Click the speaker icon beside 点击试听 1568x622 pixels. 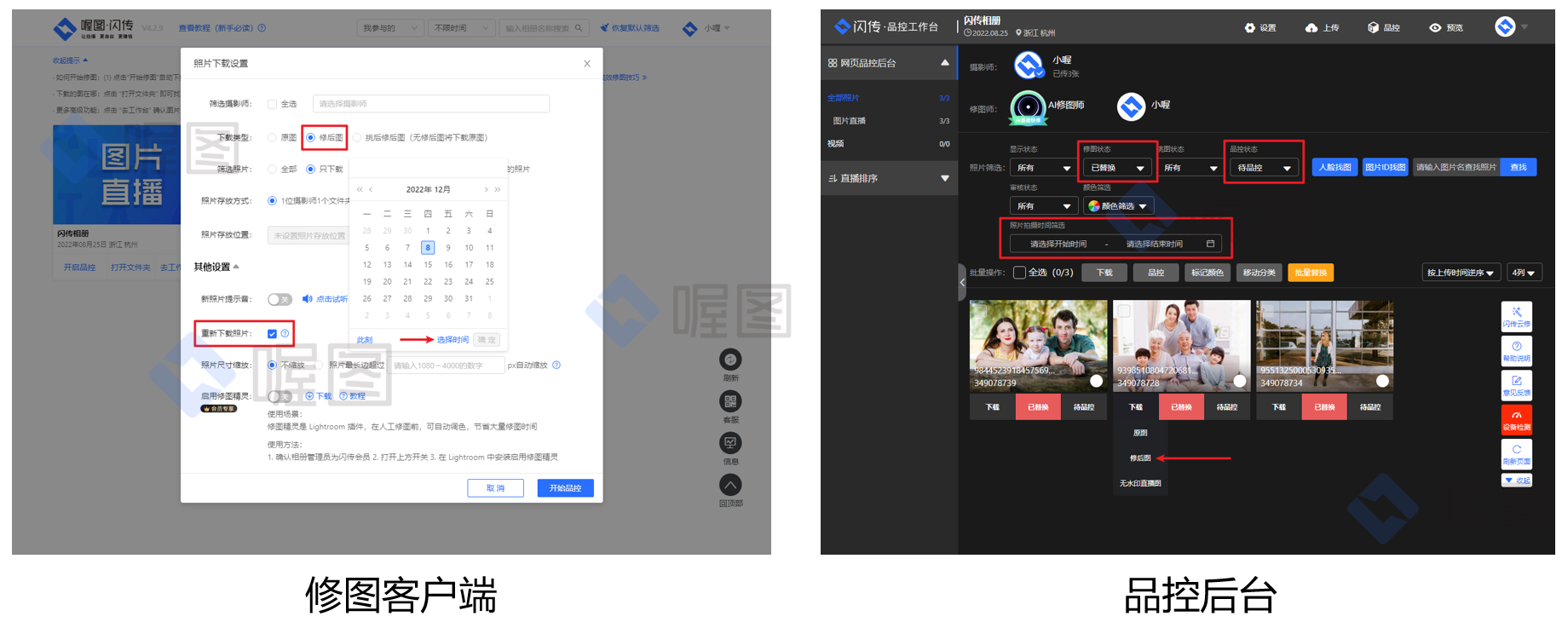[307, 299]
